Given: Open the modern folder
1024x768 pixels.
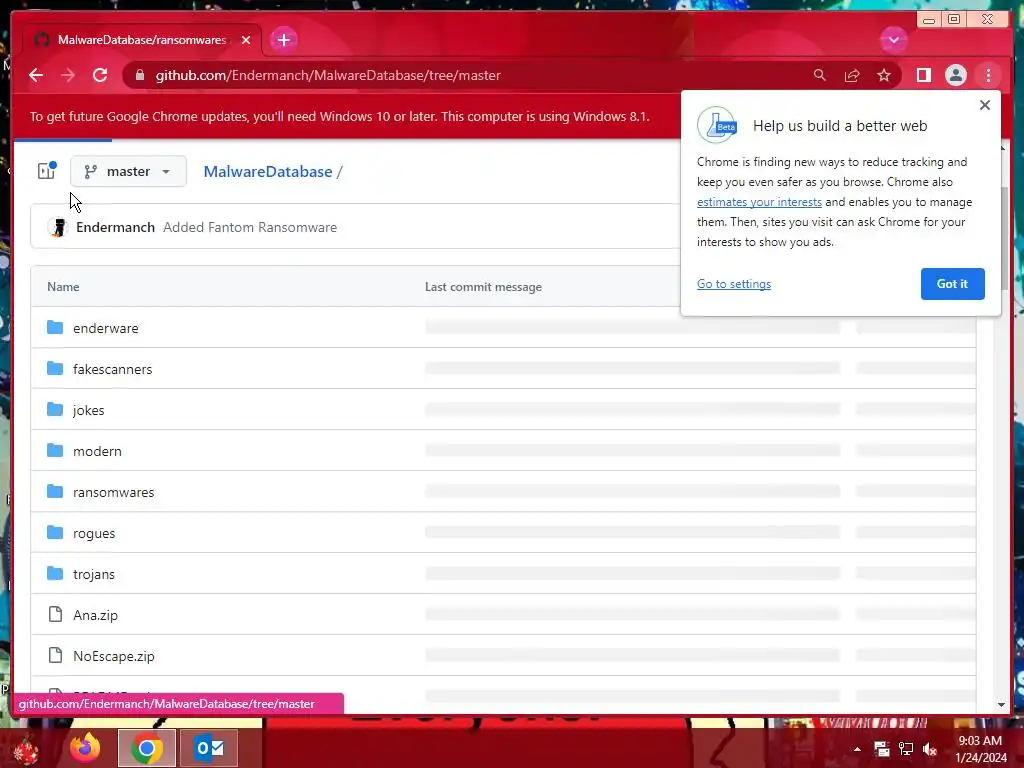Looking at the screenshot, I should (x=97, y=451).
